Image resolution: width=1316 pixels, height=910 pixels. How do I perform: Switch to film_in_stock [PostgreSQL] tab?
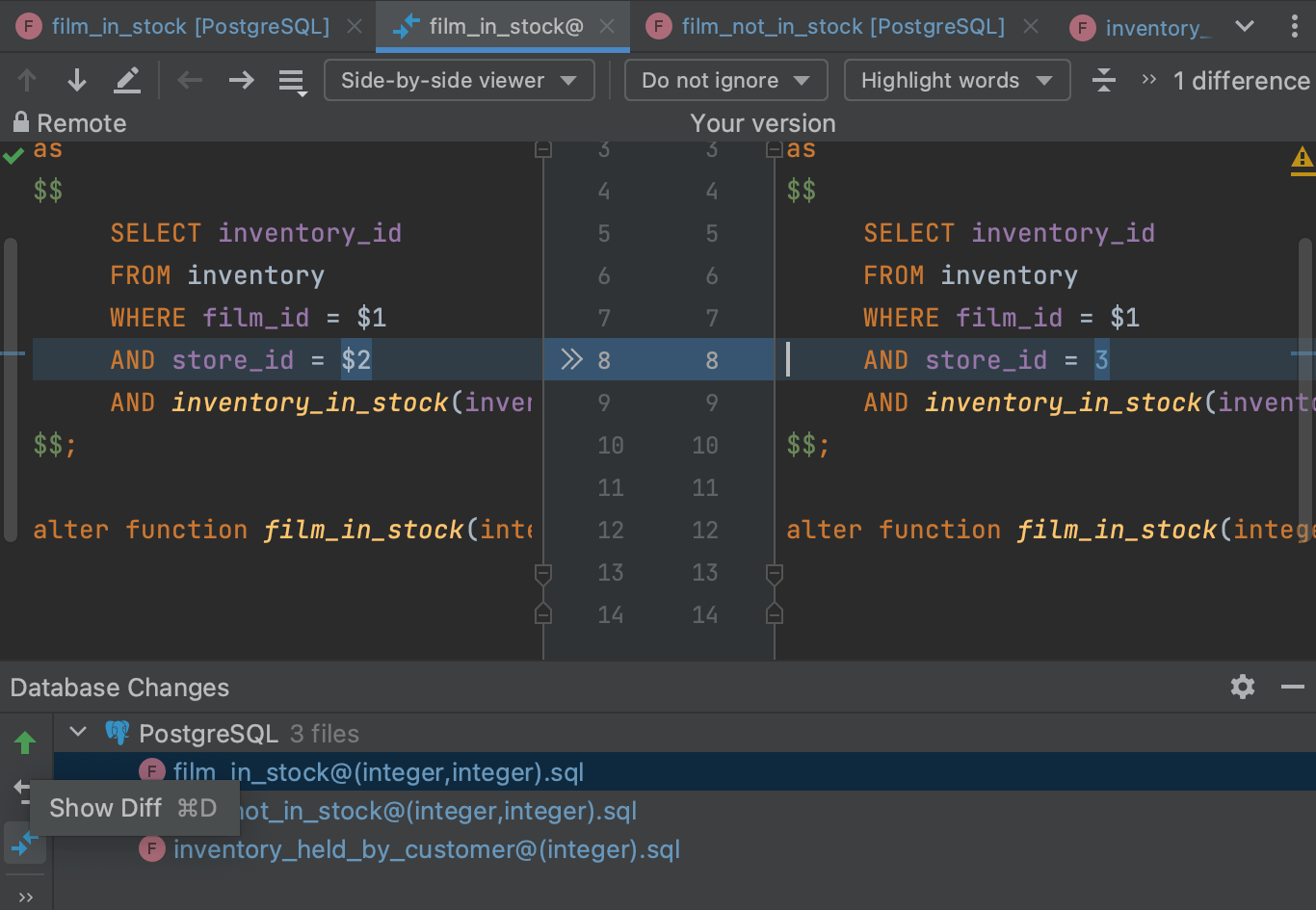pyautogui.click(x=190, y=27)
